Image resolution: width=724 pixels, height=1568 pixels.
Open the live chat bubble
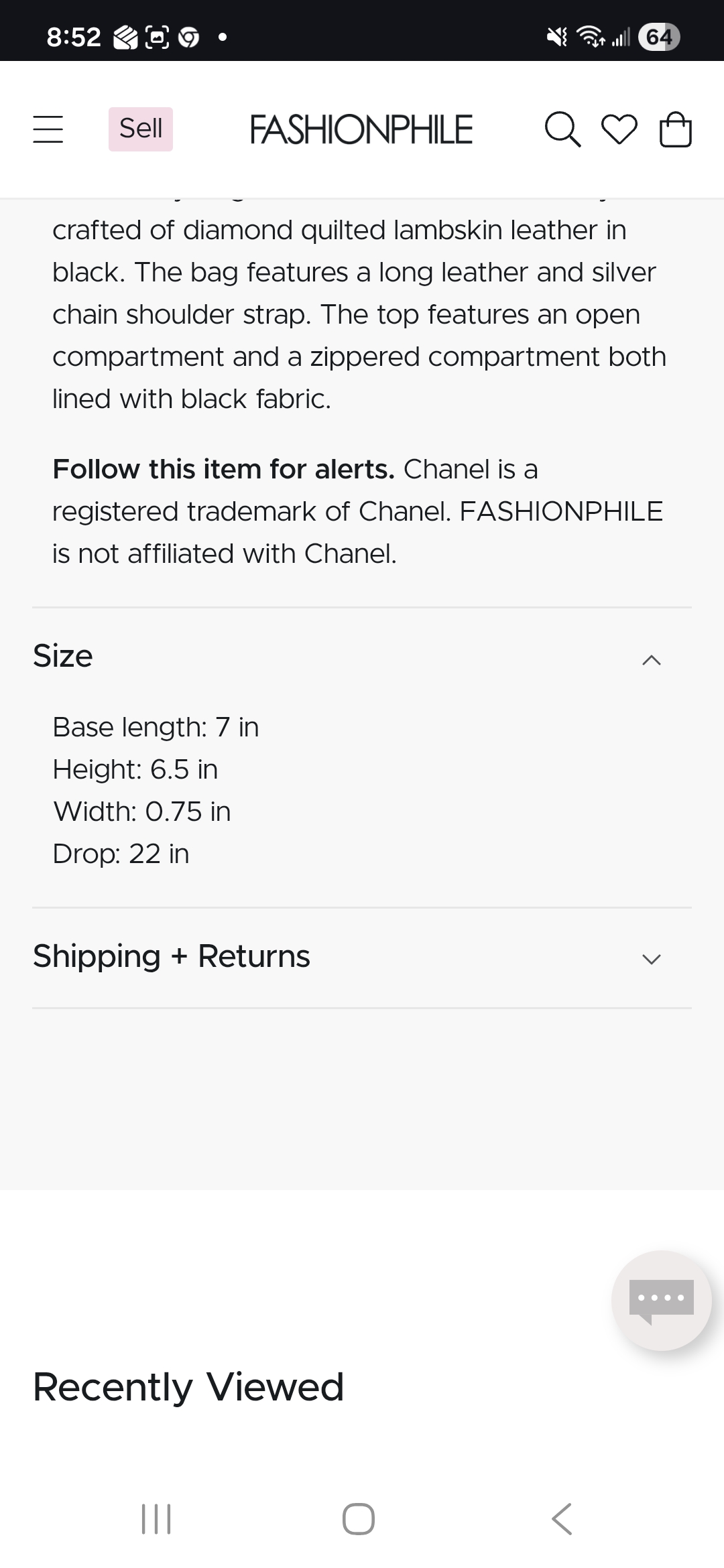[661, 1300]
